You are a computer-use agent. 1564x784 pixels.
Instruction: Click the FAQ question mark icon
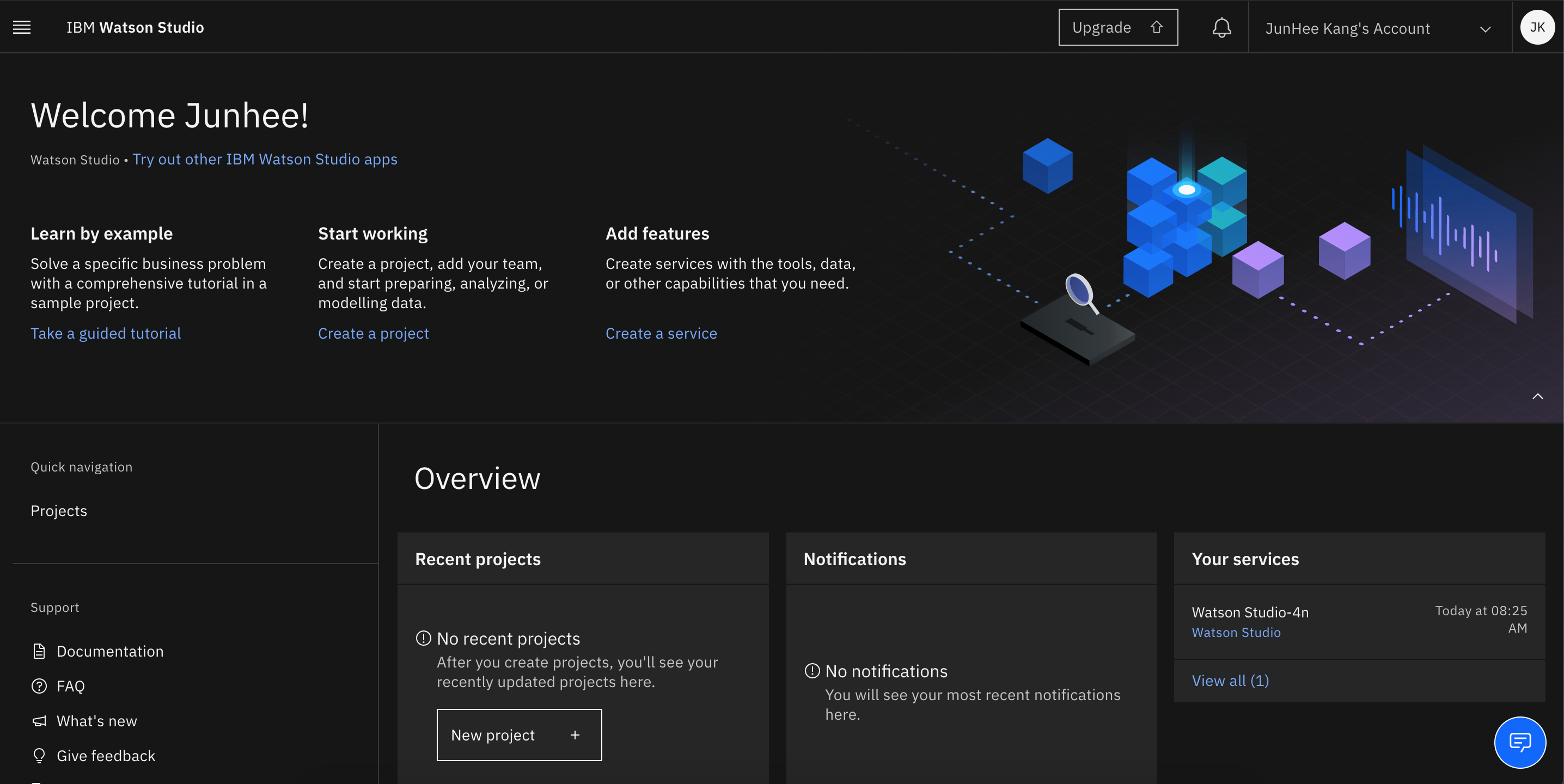pyautogui.click(x=39, y=685)
